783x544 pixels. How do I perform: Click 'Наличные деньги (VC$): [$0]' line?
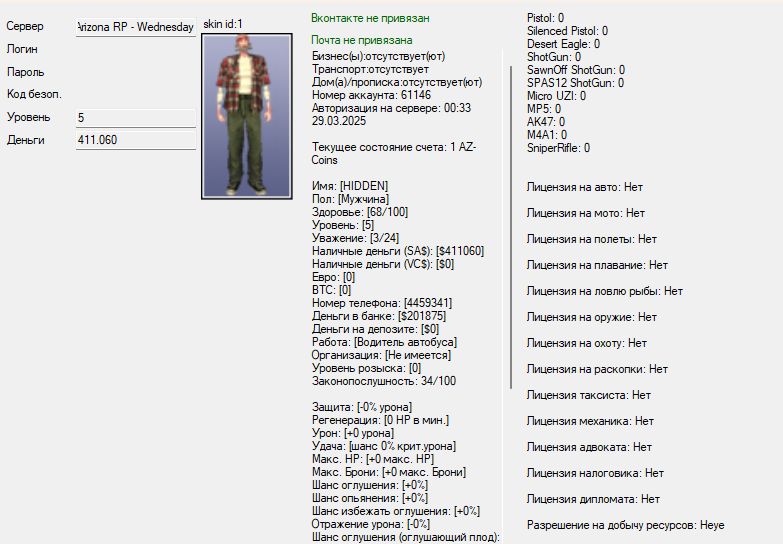[383, 264]
